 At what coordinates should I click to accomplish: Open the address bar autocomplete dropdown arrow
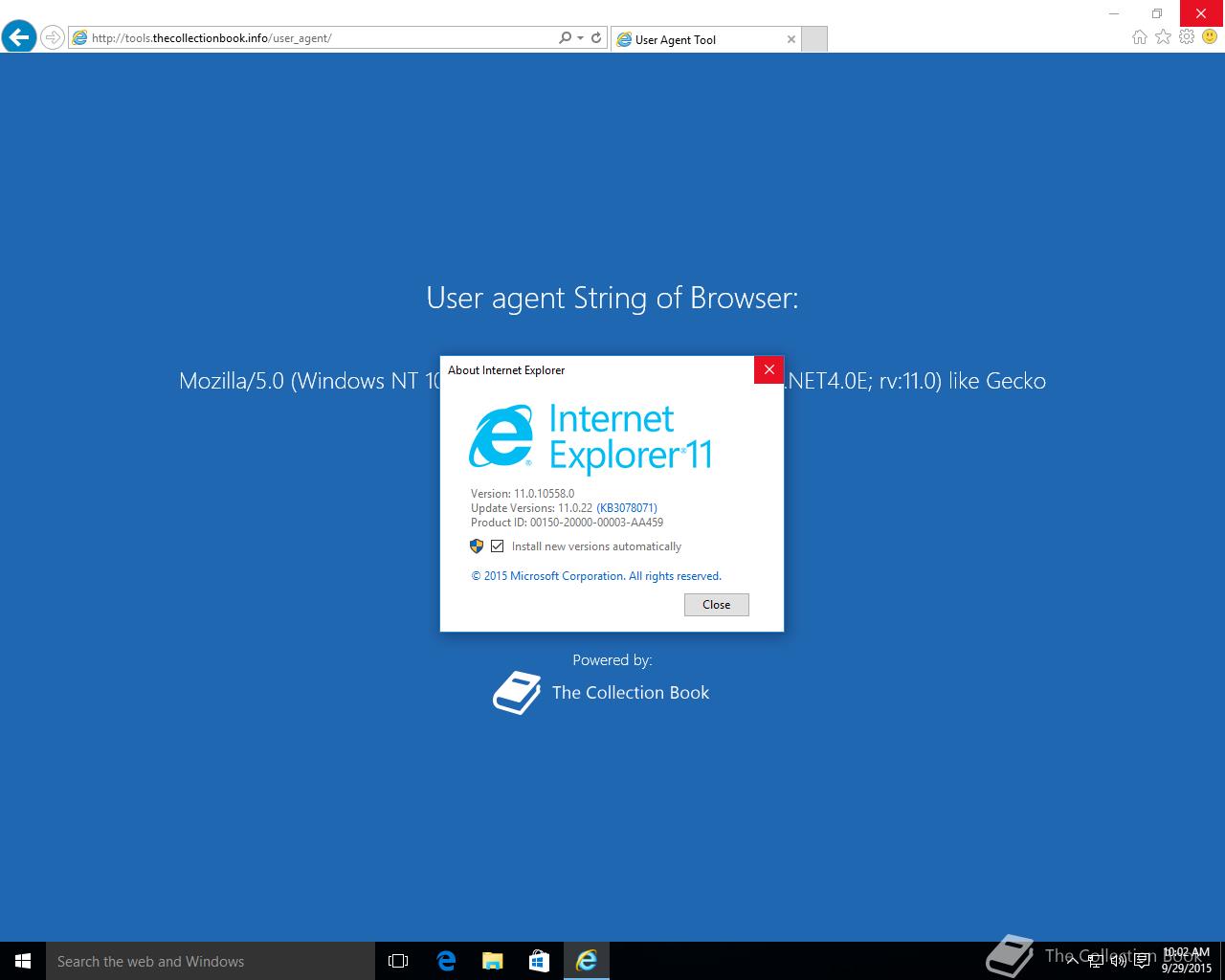point(580,38)
